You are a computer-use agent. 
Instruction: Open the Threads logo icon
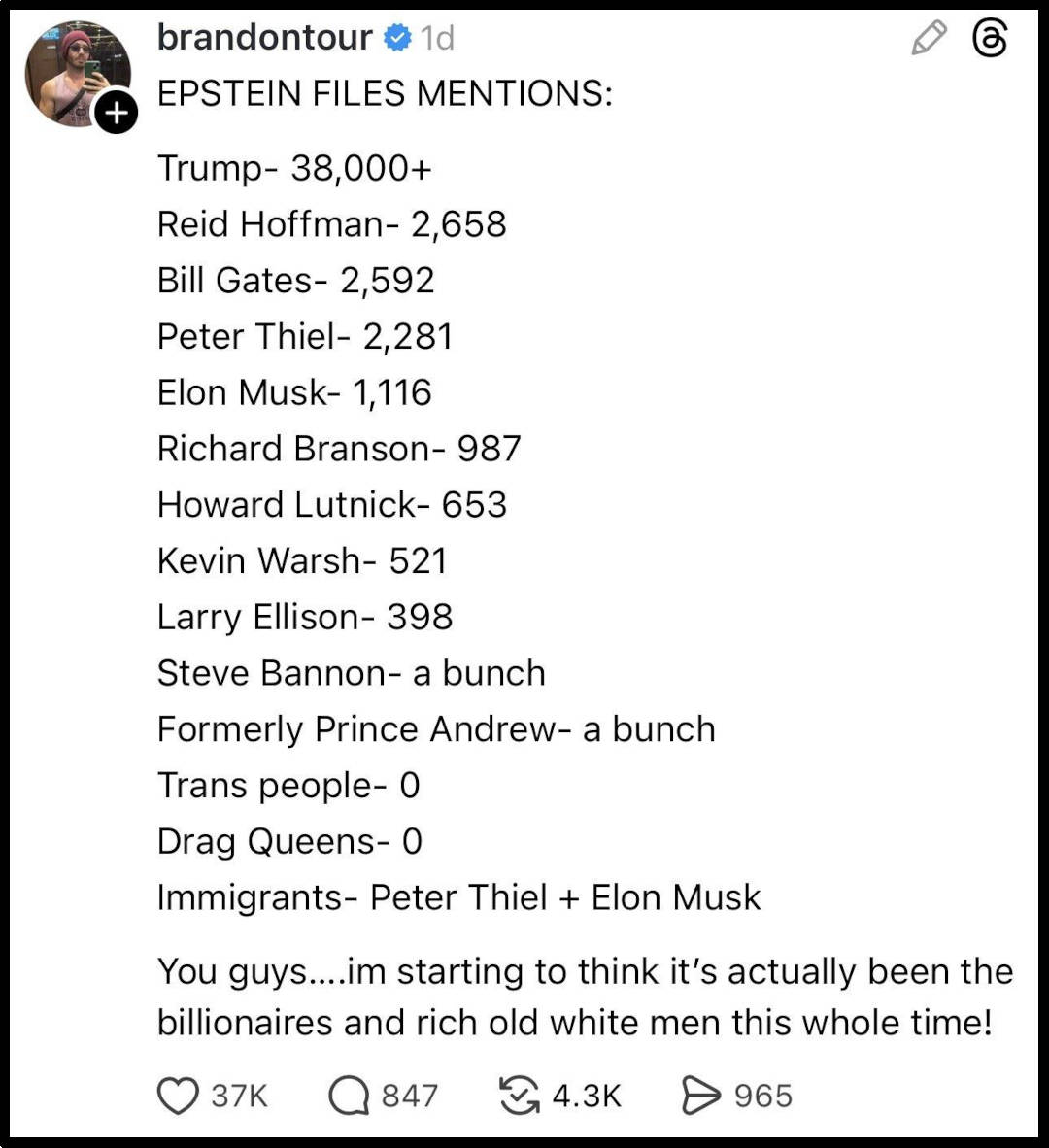click(990, 39)
